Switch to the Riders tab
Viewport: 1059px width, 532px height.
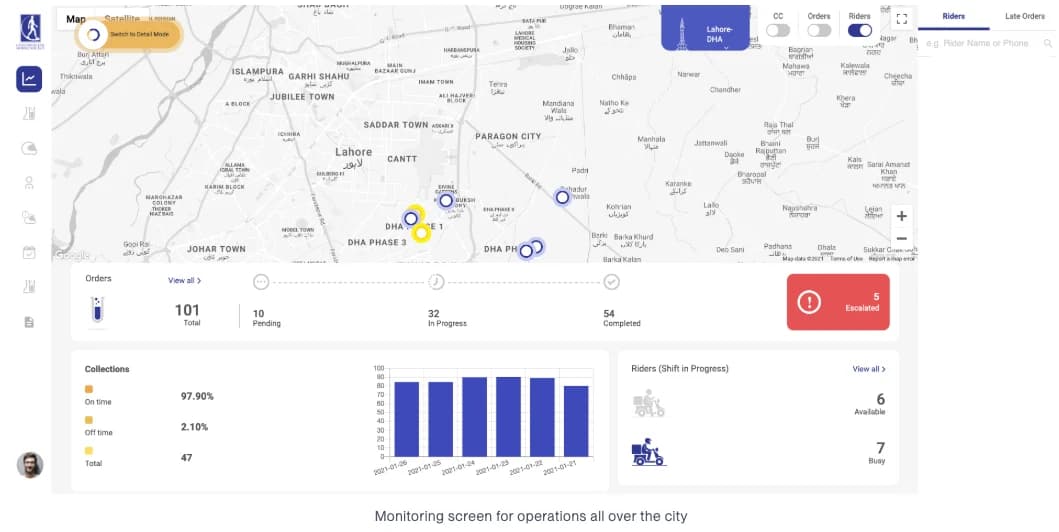pos(953,16)
